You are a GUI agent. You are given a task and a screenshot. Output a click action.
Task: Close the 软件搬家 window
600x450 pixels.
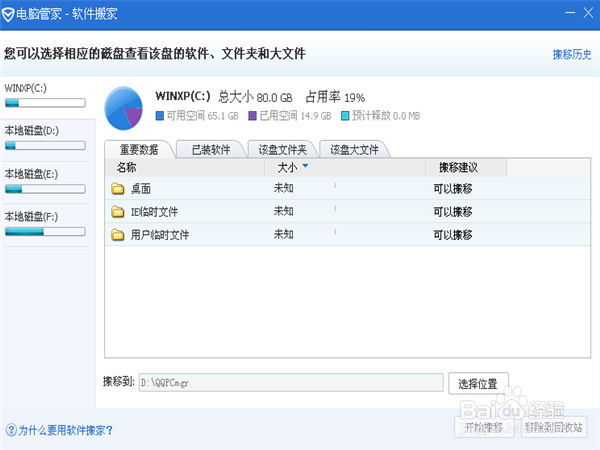click(x=589, y=13)
